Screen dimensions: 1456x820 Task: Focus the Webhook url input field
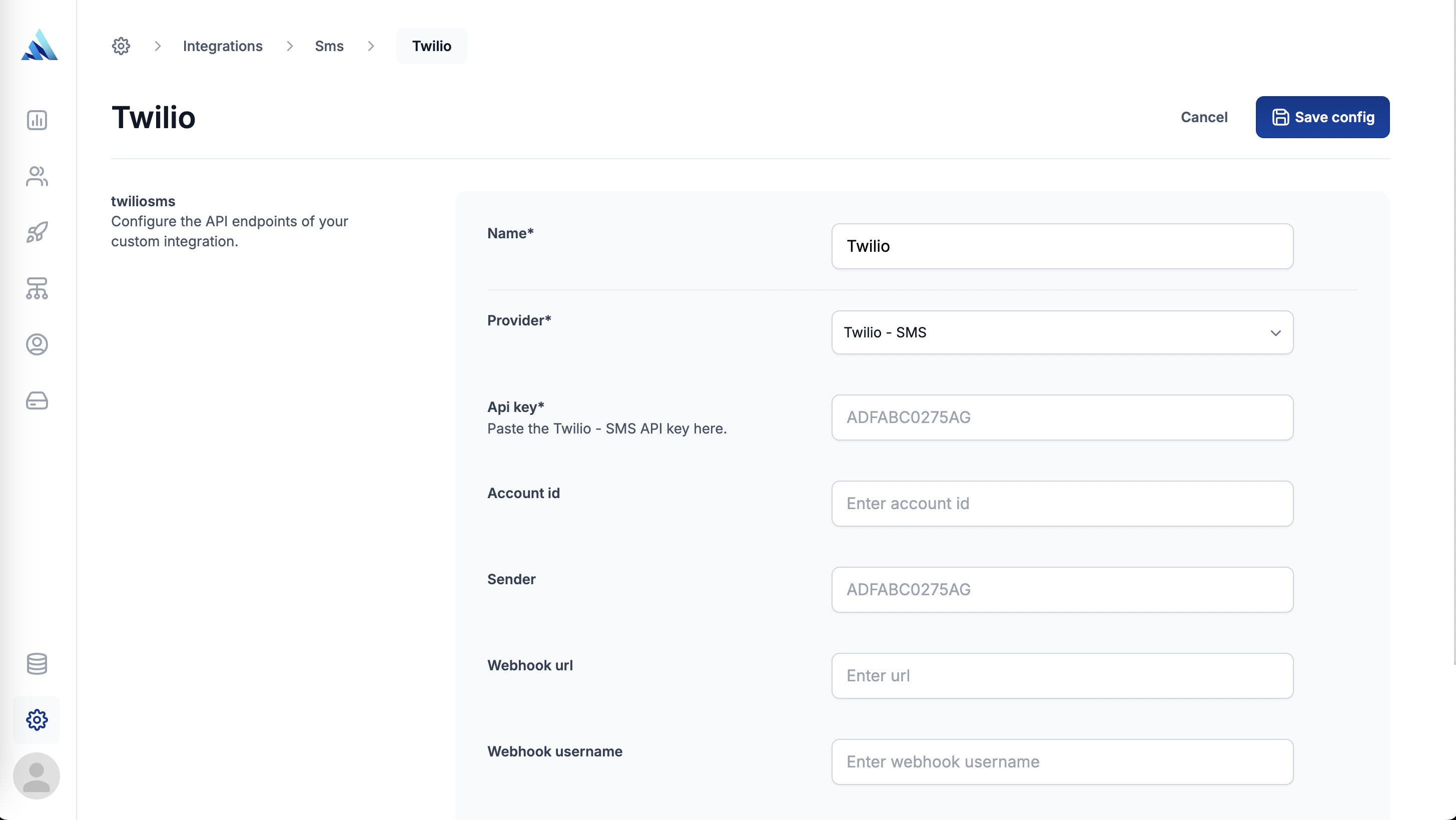click(1062, 676)
